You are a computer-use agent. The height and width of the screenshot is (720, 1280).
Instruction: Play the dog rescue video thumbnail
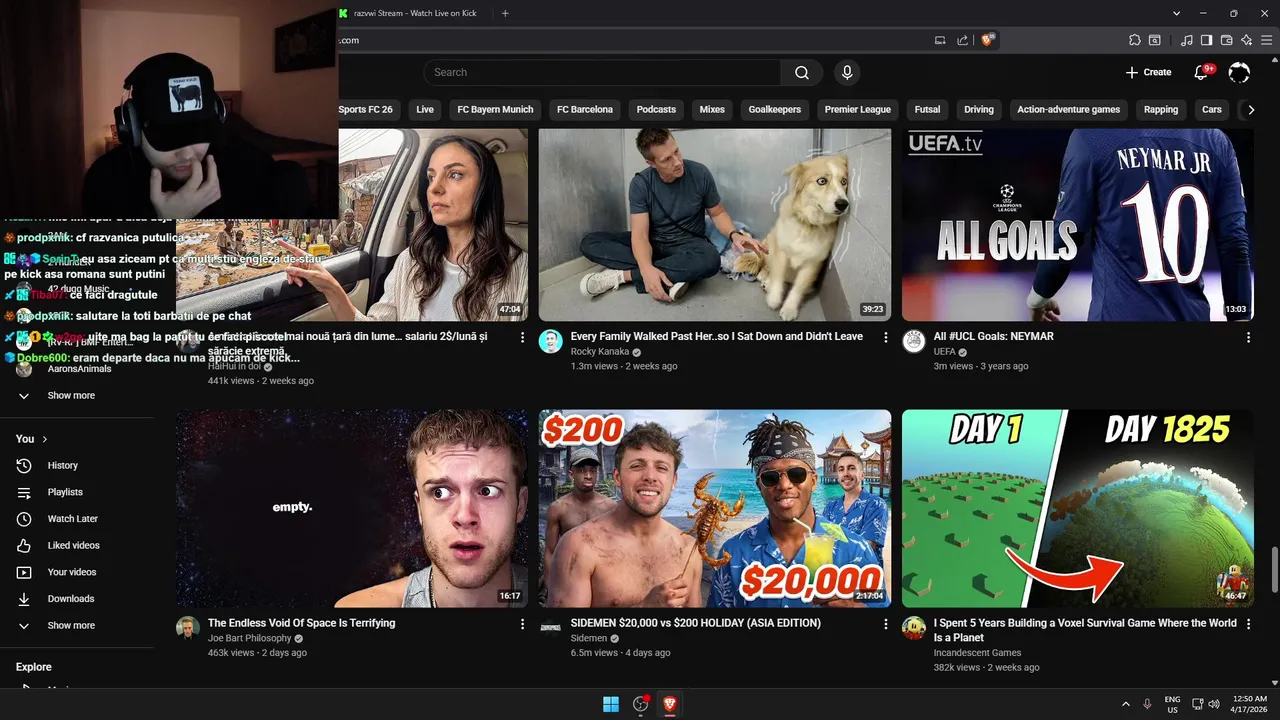[x=715, y=224]
